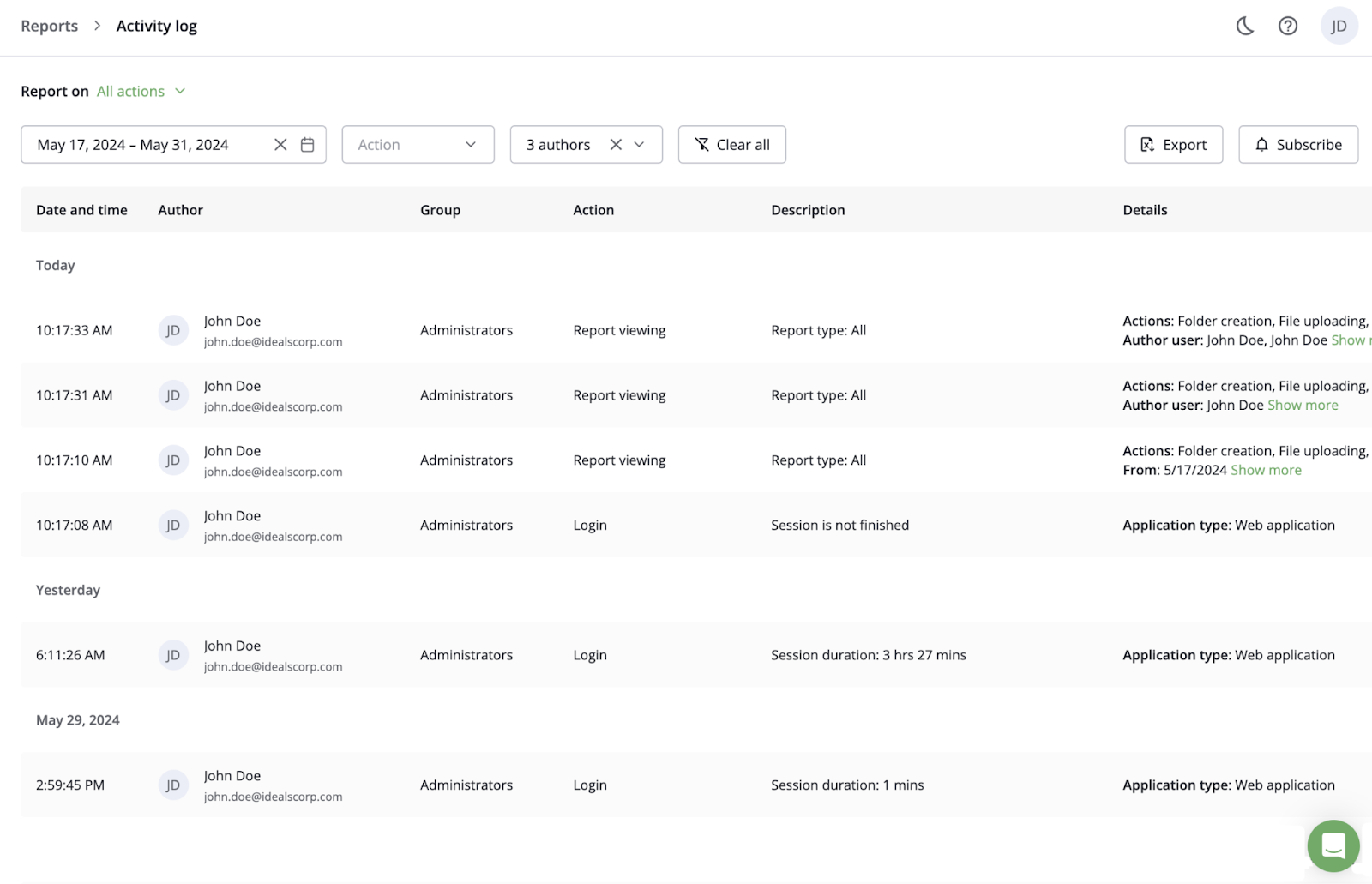Viewport: 1372px width, 884px height.
Task: Click the Yesterday group heading
Action: [68, 590]
